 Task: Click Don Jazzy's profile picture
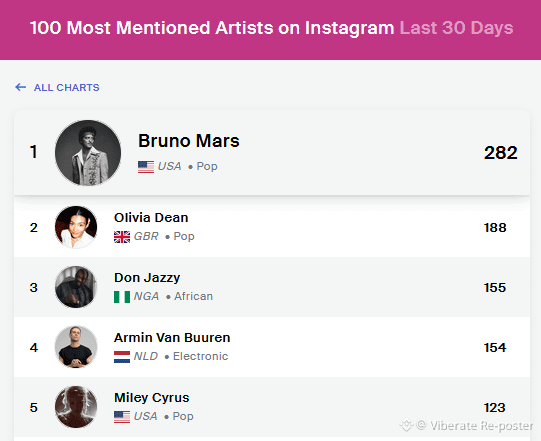point(76,287)
